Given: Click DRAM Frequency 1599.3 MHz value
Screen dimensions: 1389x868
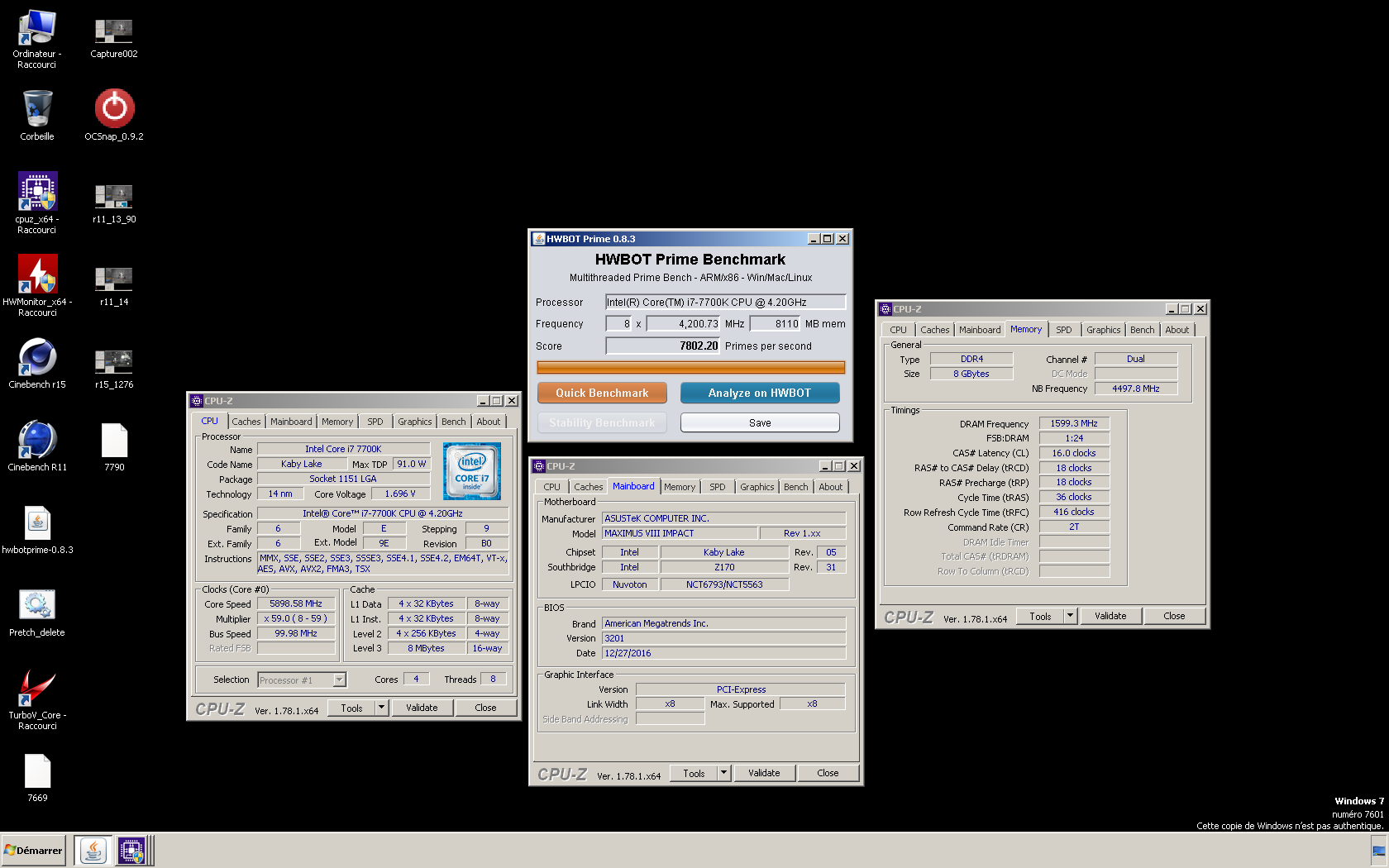Looking at the screenshot, I should 1074,423.
